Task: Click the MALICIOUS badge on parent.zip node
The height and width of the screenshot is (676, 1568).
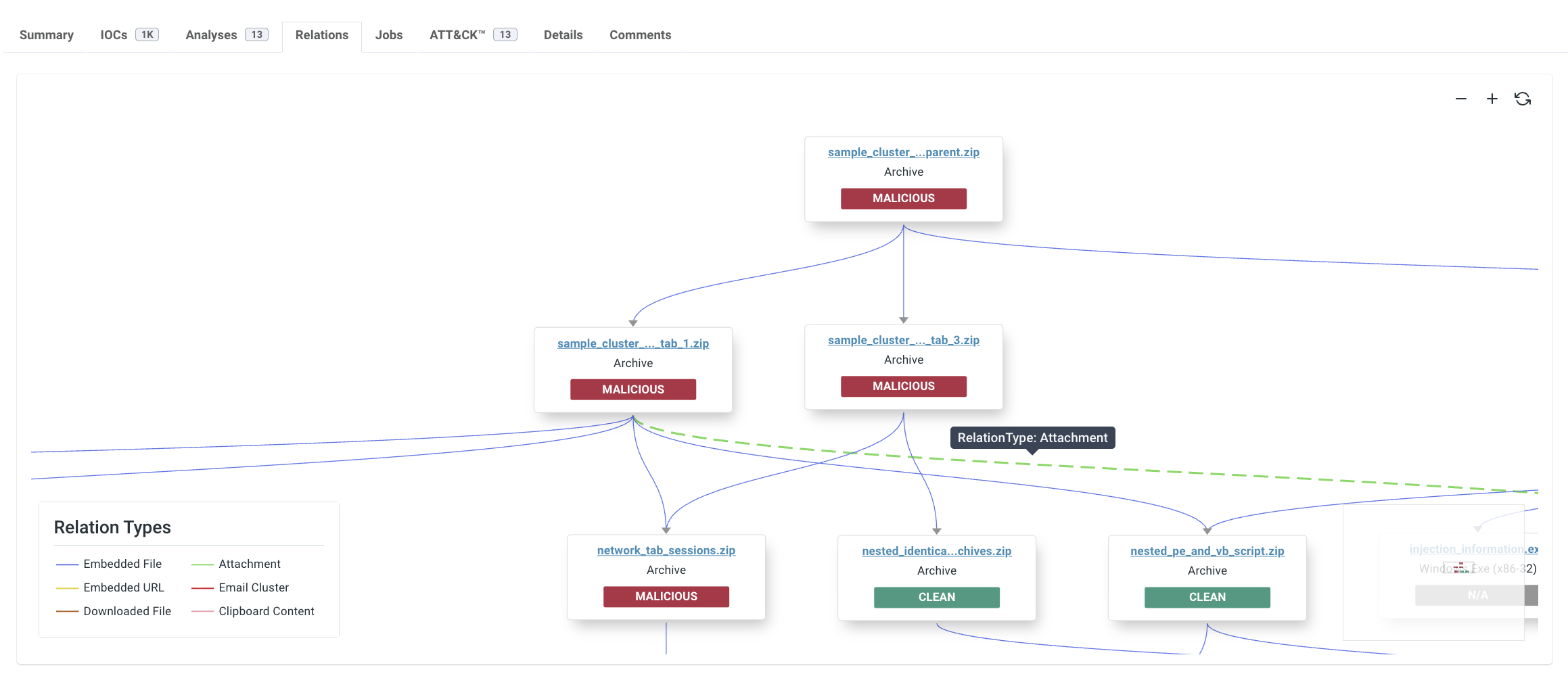Action: (x=903, y=198)
